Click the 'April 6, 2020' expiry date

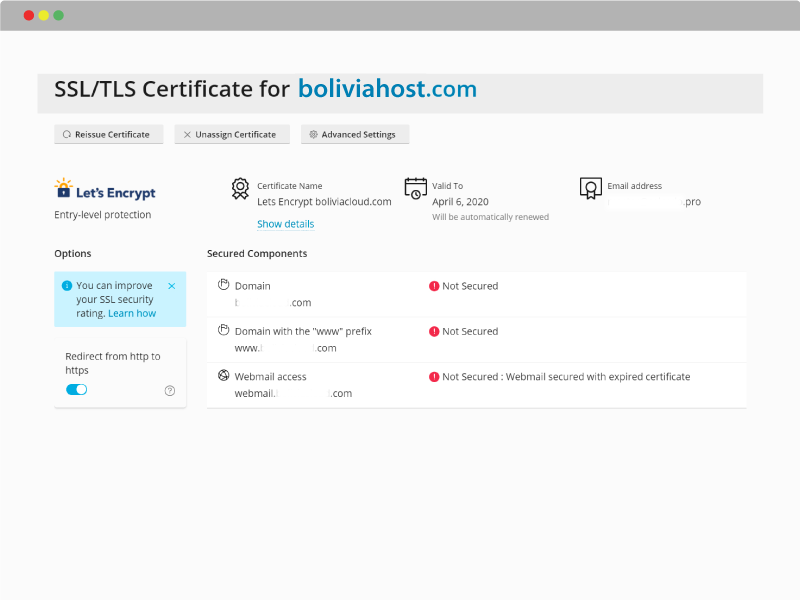click(x=460, y=202)
